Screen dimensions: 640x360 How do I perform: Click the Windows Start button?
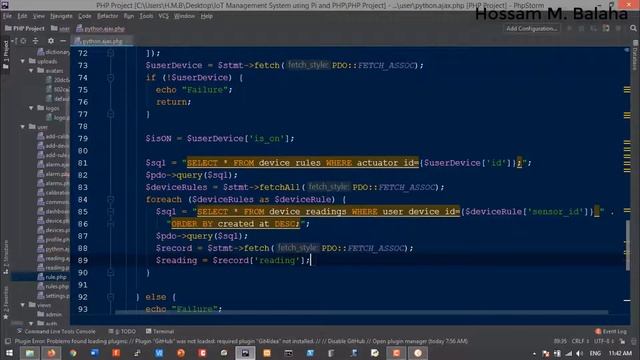[x=9, y=353]
